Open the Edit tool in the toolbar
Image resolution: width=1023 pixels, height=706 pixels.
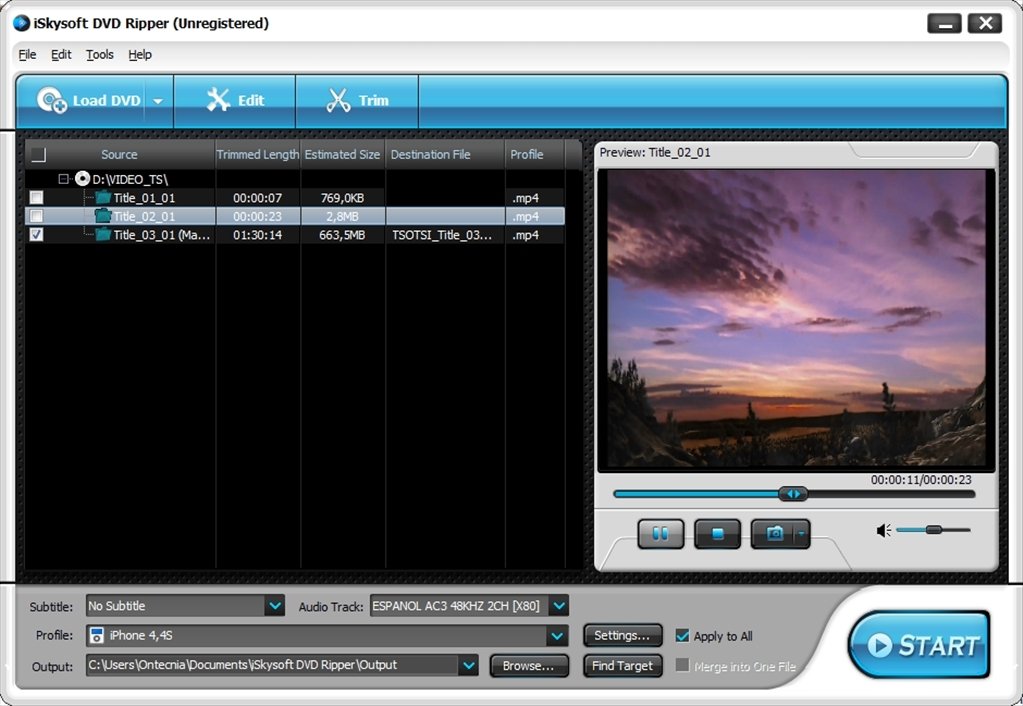[235, 100]
